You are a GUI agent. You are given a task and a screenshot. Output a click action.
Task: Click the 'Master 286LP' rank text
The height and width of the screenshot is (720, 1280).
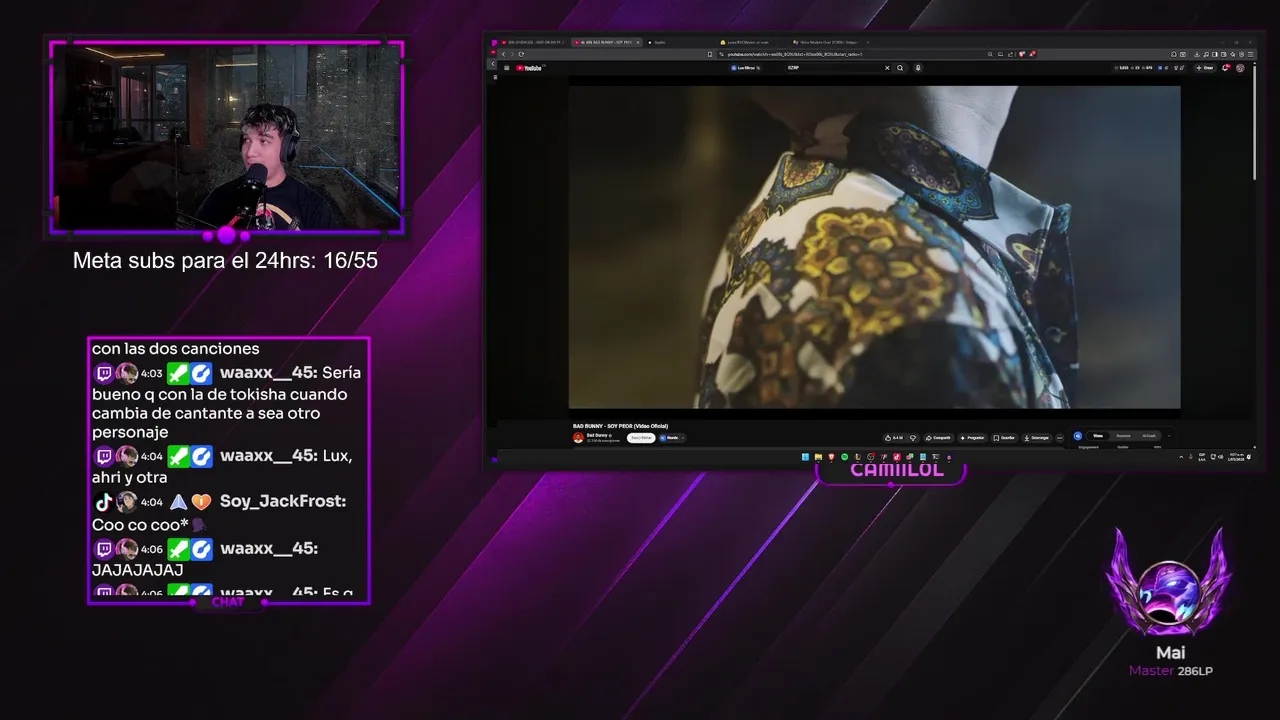[x=1170, y=671]
